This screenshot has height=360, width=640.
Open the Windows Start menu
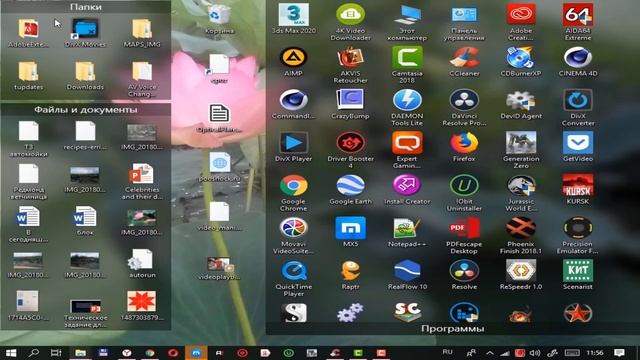click(11, 353)
